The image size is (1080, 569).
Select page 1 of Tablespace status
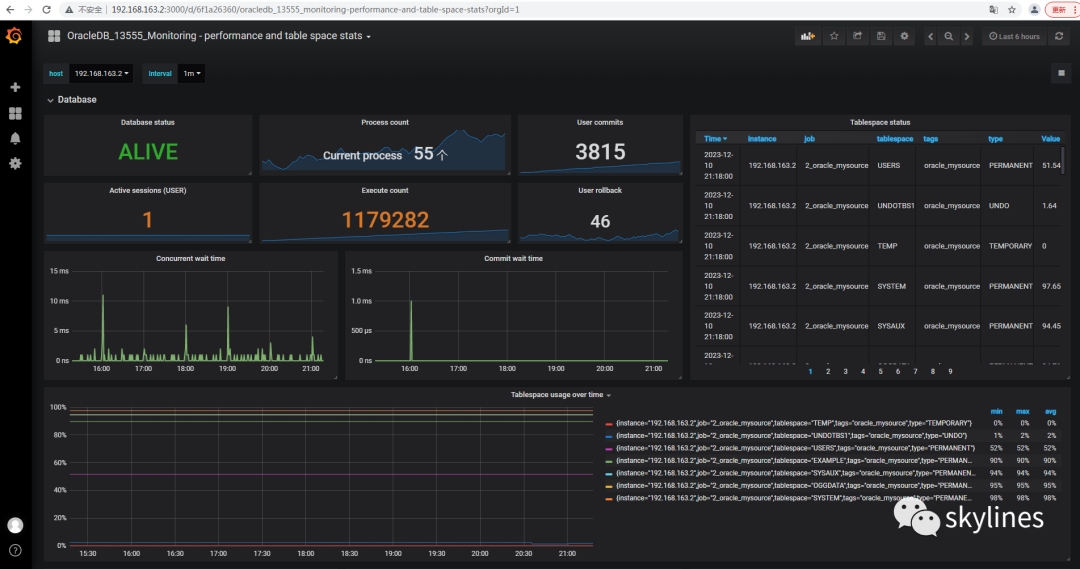[x=811, y=371]
